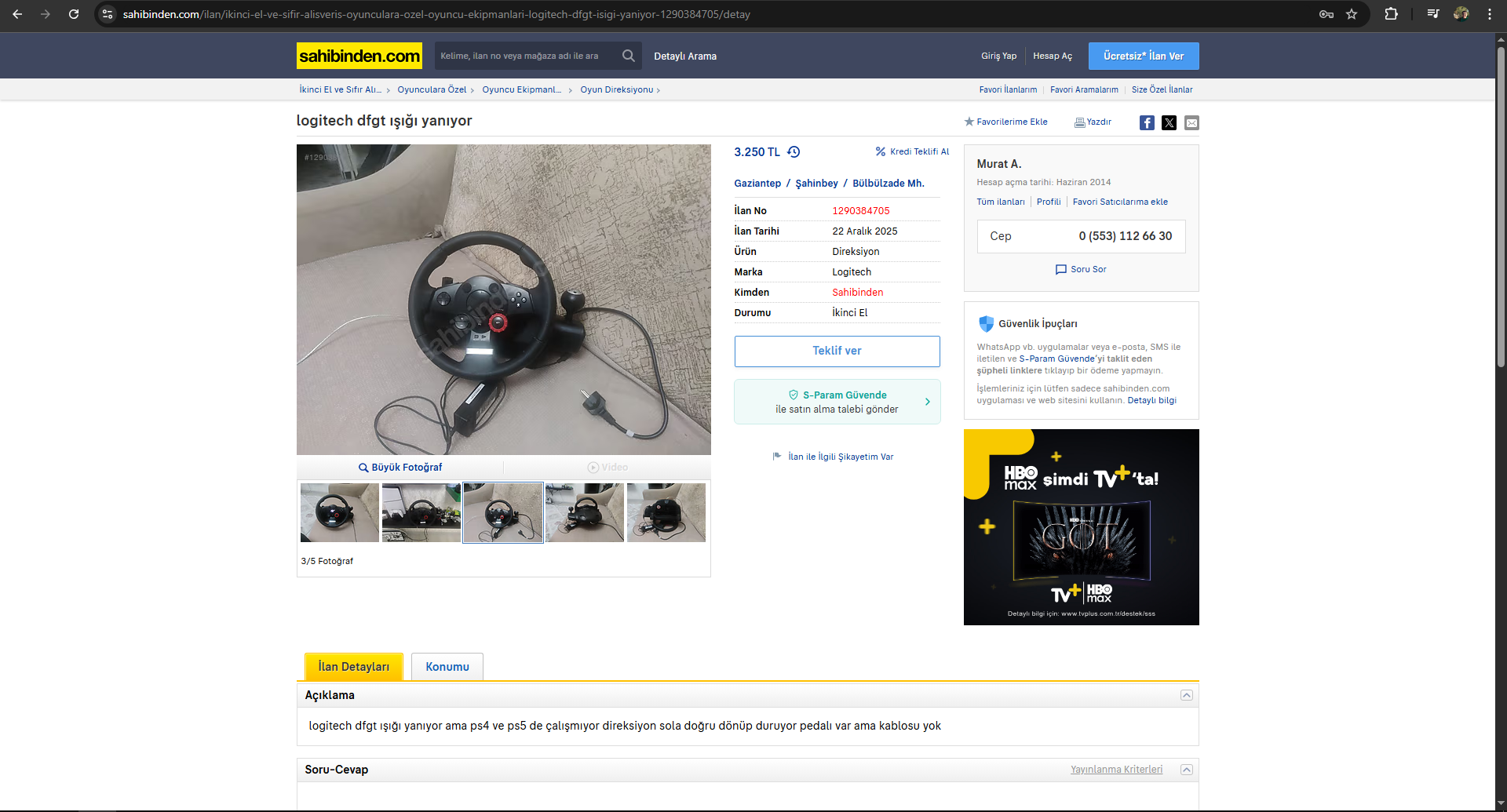
Task: Click the sahibinden.com logo
Action: (359, 56)
